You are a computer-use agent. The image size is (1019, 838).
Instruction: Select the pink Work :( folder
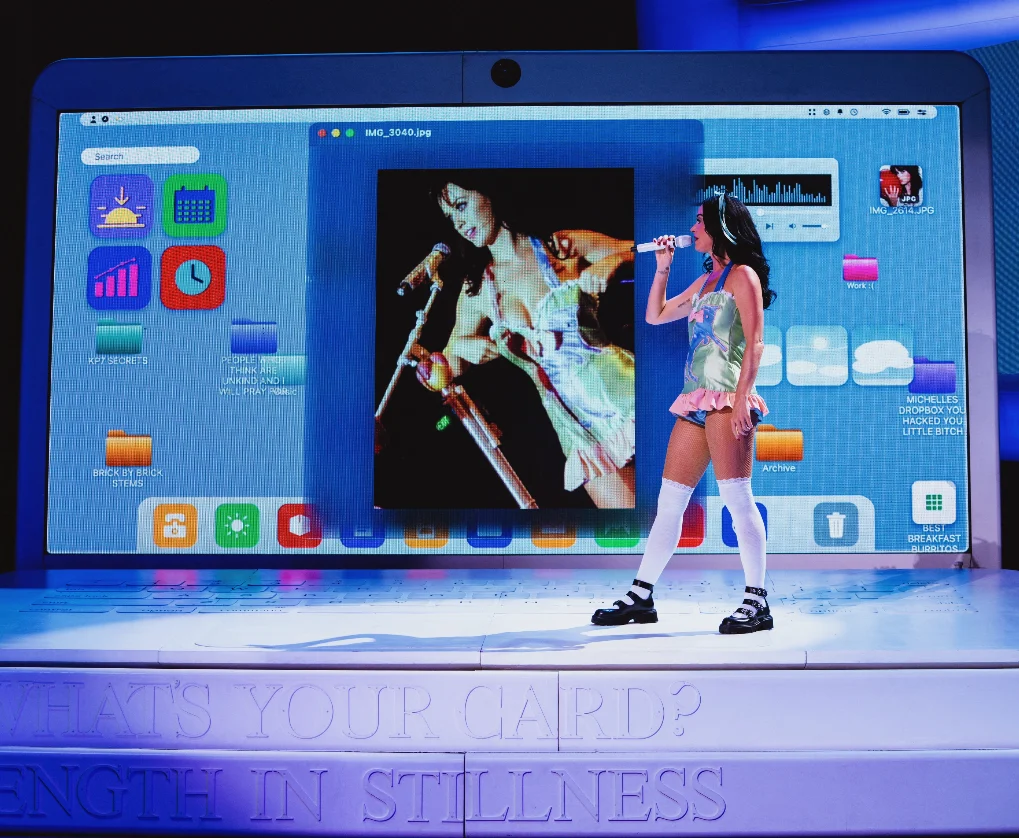click(x=860, y=268)
